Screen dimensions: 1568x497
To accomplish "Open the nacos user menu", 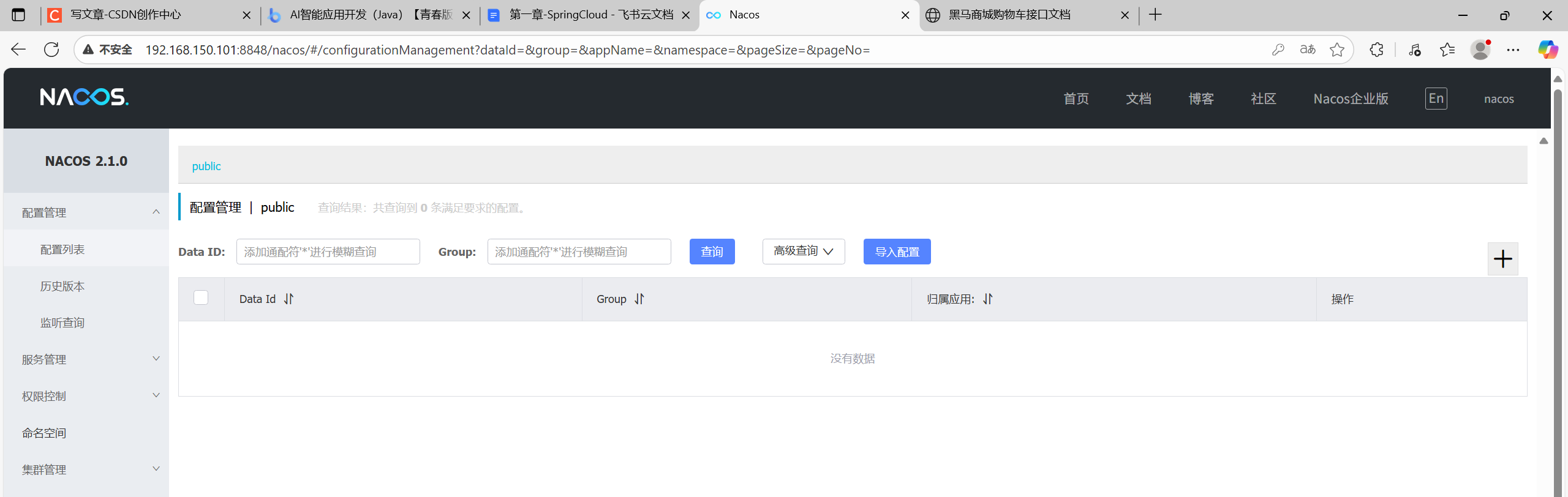I will (x=1499, y=99).
